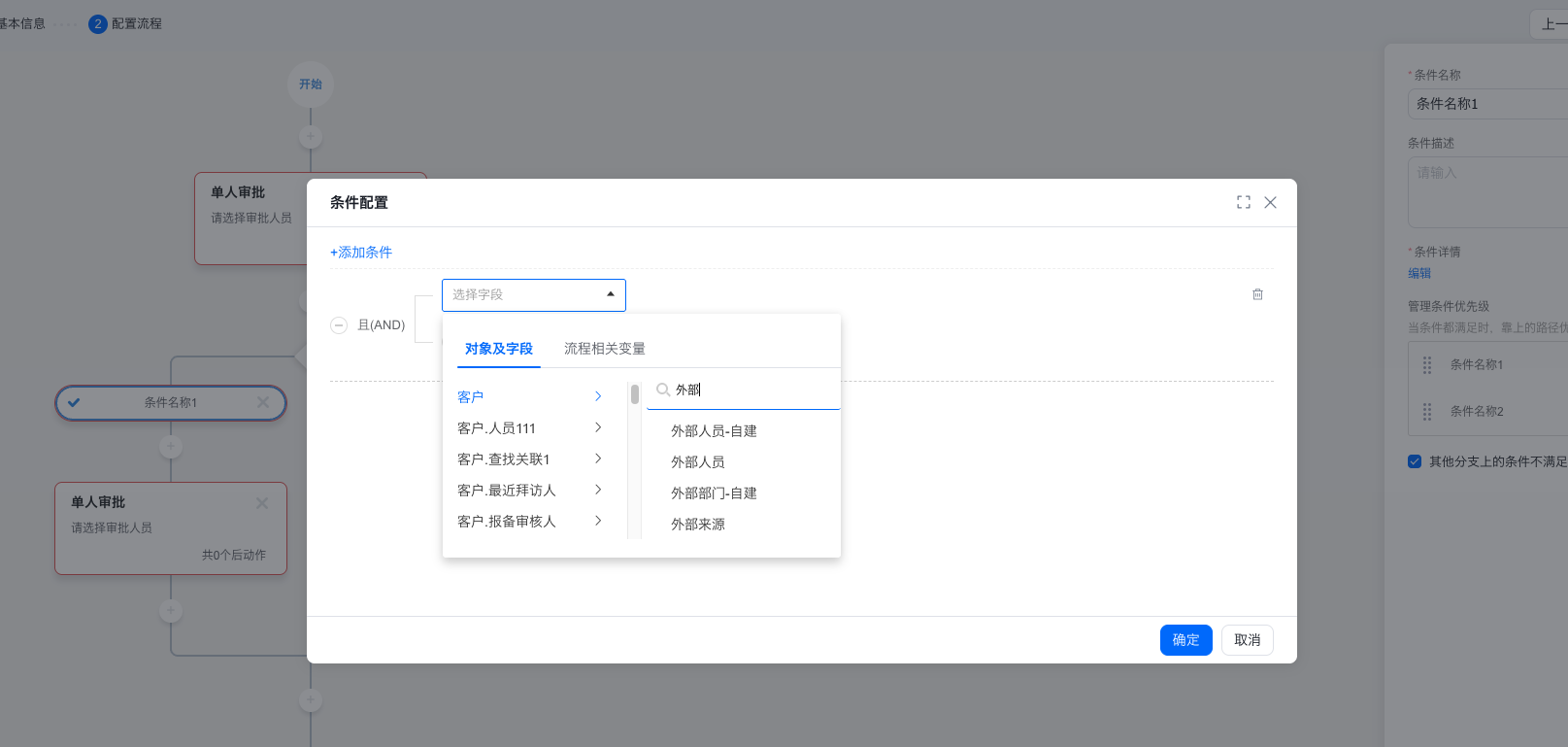Select the 条件名称2 priority item
The height and width of the screenshot is (747, 1568).
[x=1488, y=412]
